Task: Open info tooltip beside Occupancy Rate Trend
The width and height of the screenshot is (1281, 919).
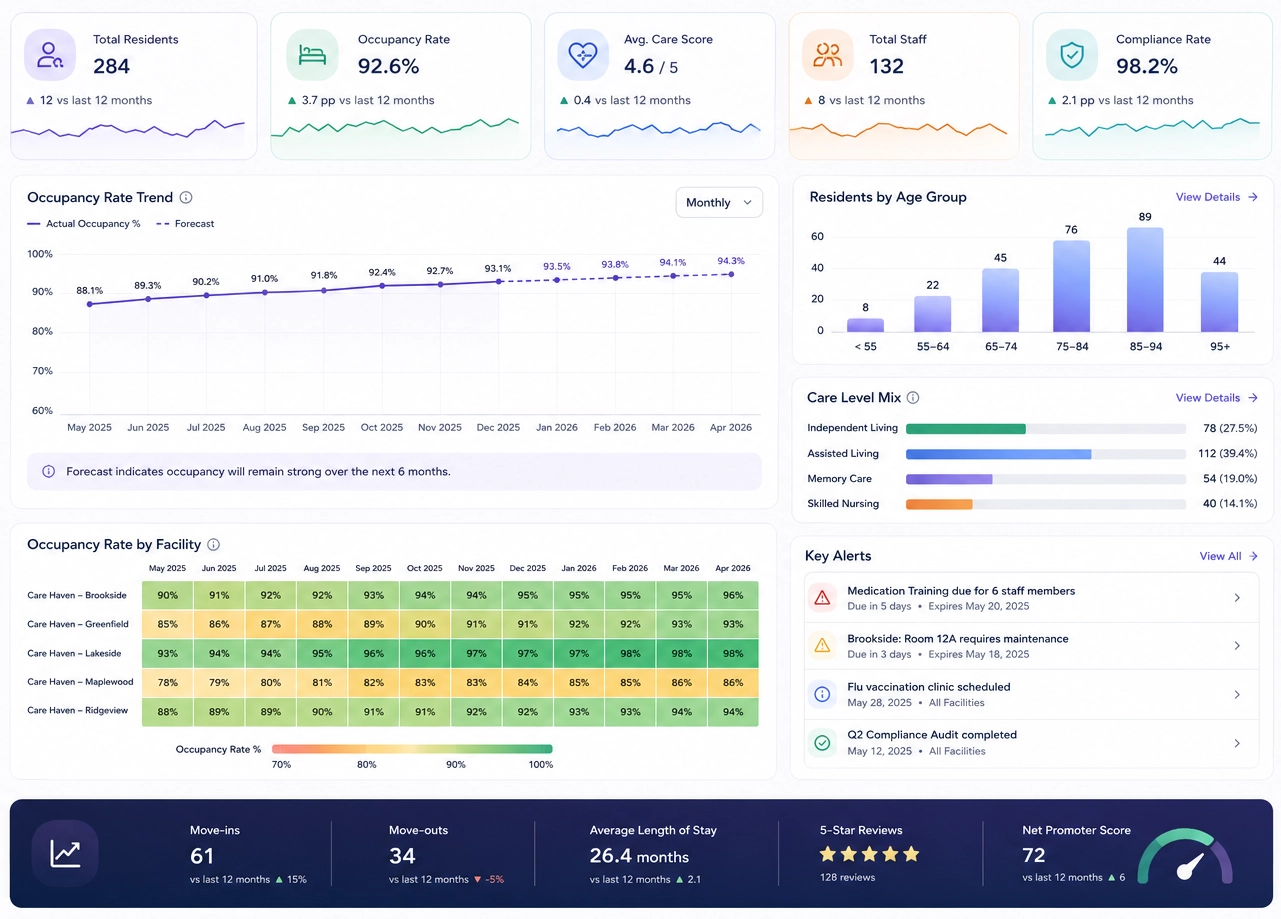Action: point(186,198)
